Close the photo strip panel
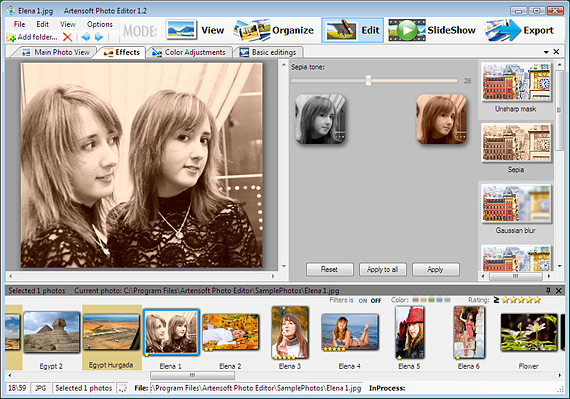Viewport: 570px width, 399px height. coord(559,290)
